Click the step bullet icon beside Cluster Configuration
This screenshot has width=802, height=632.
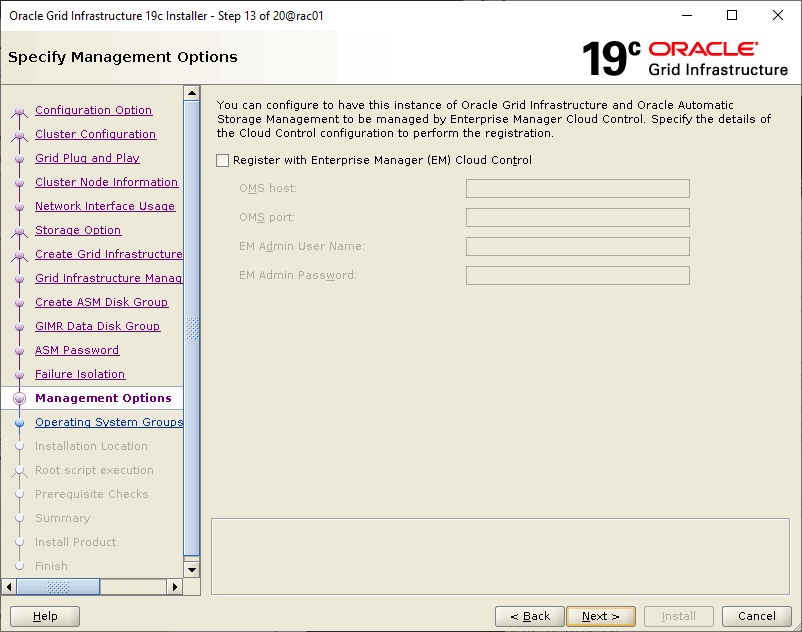pos(19,135)
